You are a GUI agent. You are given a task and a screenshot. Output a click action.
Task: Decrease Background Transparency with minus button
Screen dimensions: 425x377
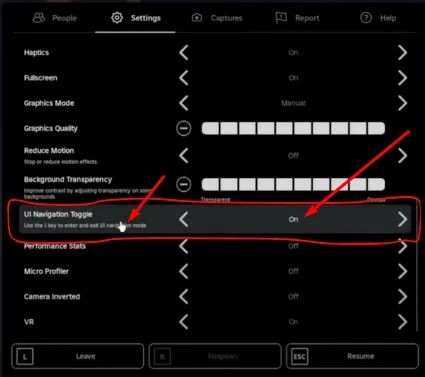pyautogui.click(x=184, y=184)
